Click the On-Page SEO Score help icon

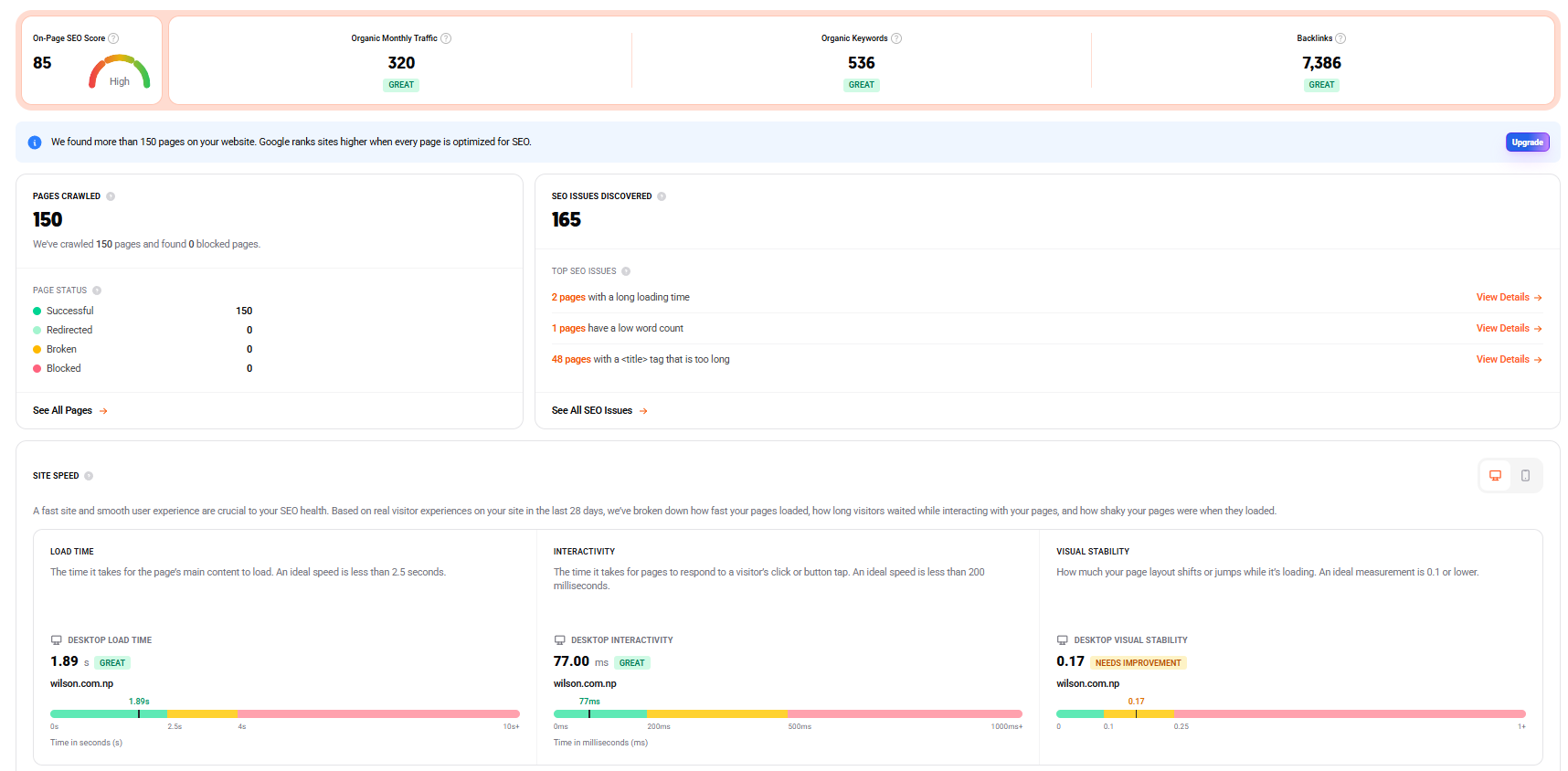[x=113, y=38]
